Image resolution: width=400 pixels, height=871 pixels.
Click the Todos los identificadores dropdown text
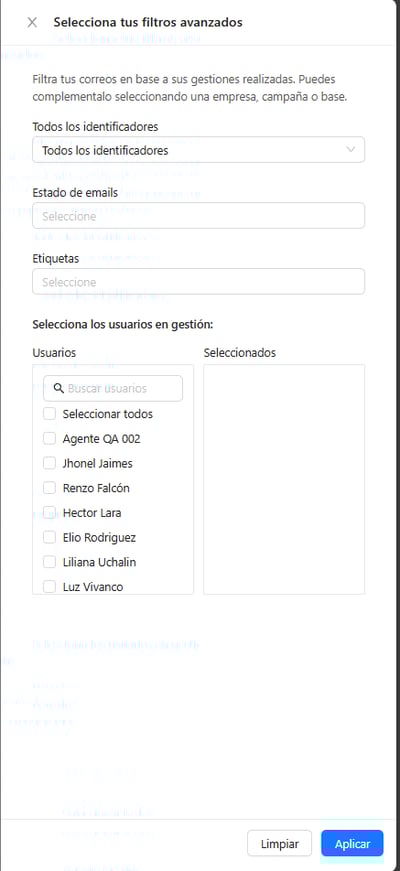tap(105, 151)
